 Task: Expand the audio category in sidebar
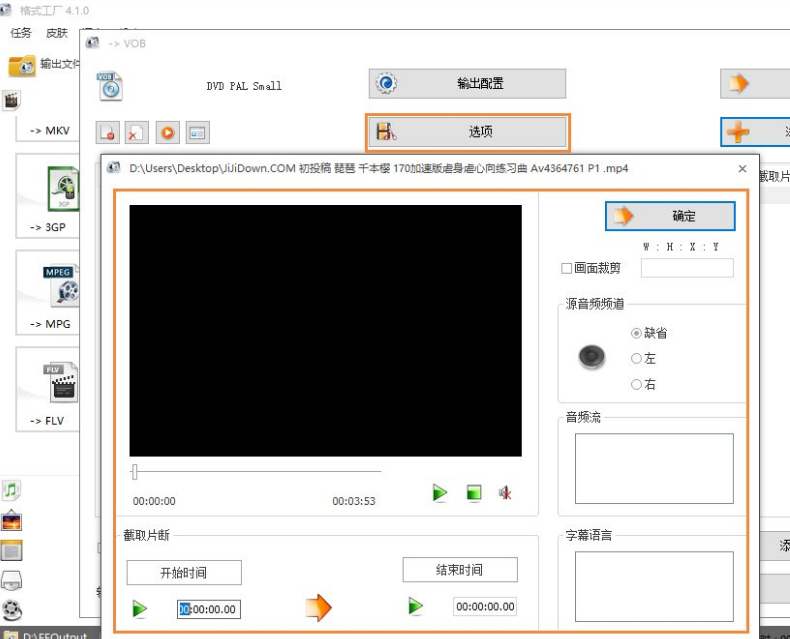click(11, 490)
